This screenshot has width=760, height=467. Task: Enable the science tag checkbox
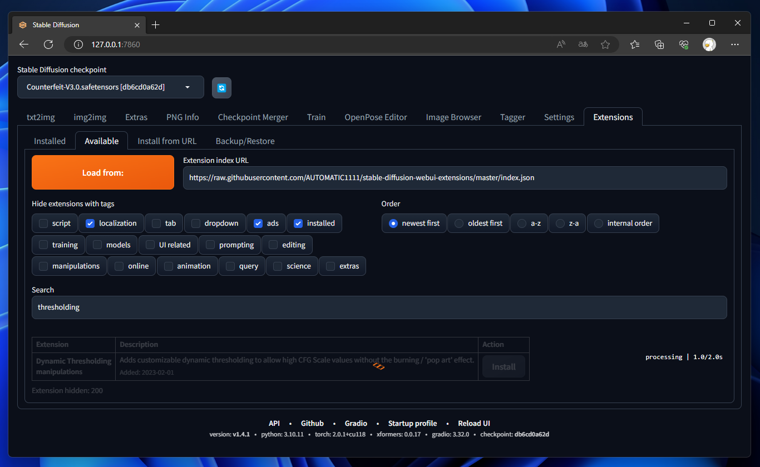(x=277, y=266)
